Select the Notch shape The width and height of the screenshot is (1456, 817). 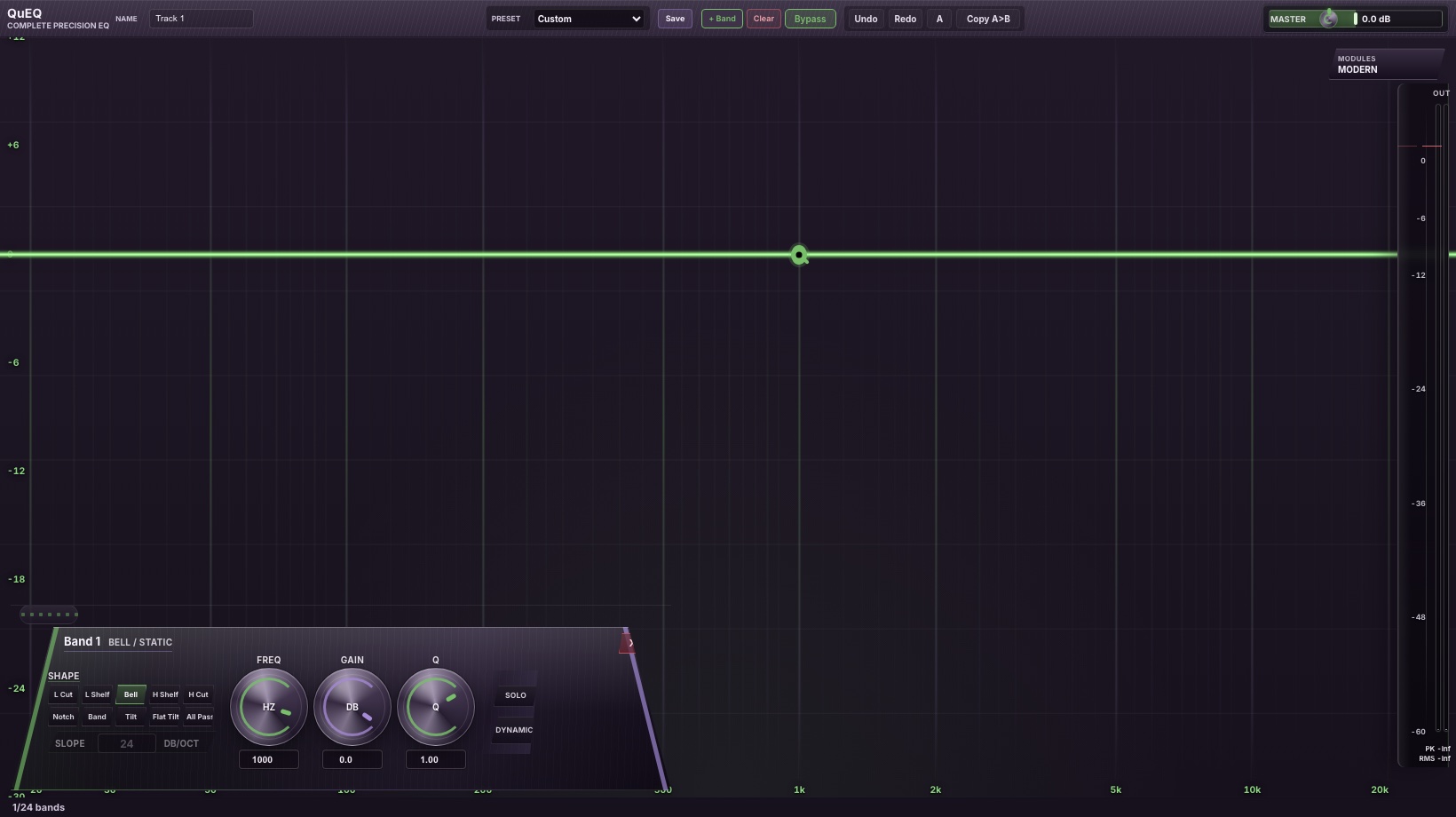point(63,717)
